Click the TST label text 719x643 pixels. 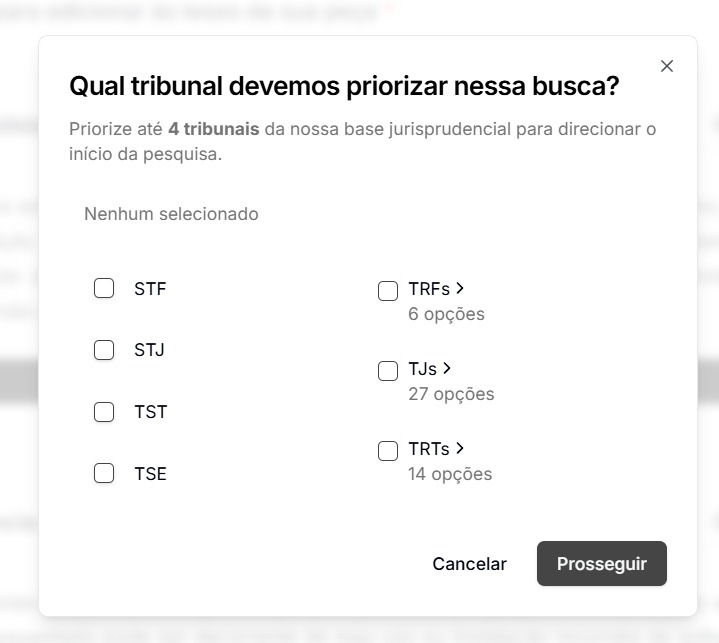point(151,412)
